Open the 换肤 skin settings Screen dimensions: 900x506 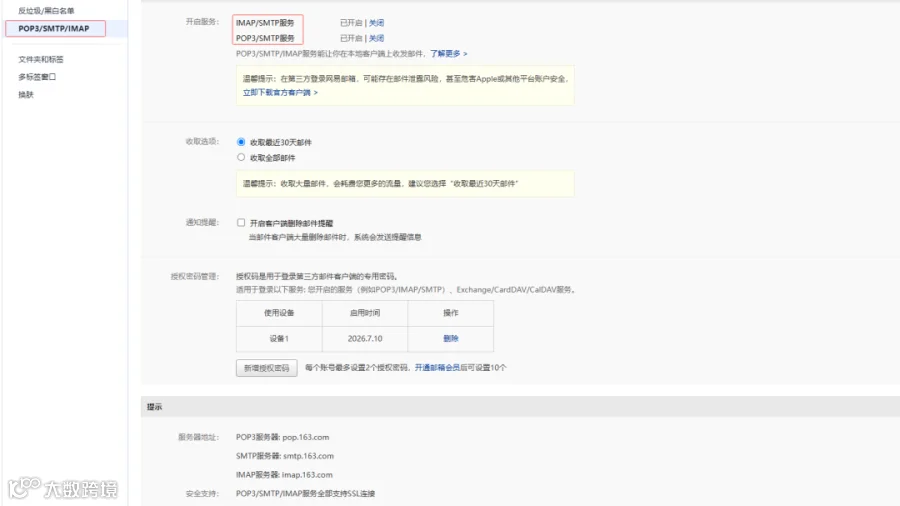(x=26, y=95)
